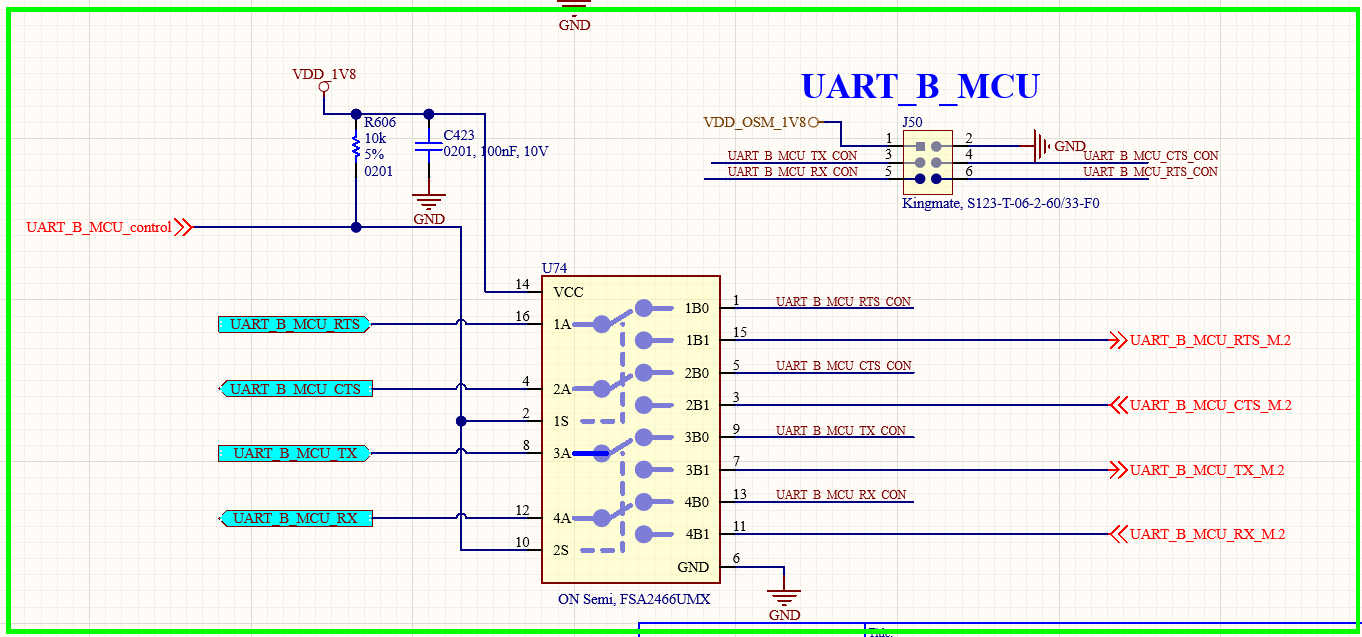The height and width of the screenshot is (637, 1362).
Task: Click the VDD_OSM_1V8 power port
Action: coord(760,122)
